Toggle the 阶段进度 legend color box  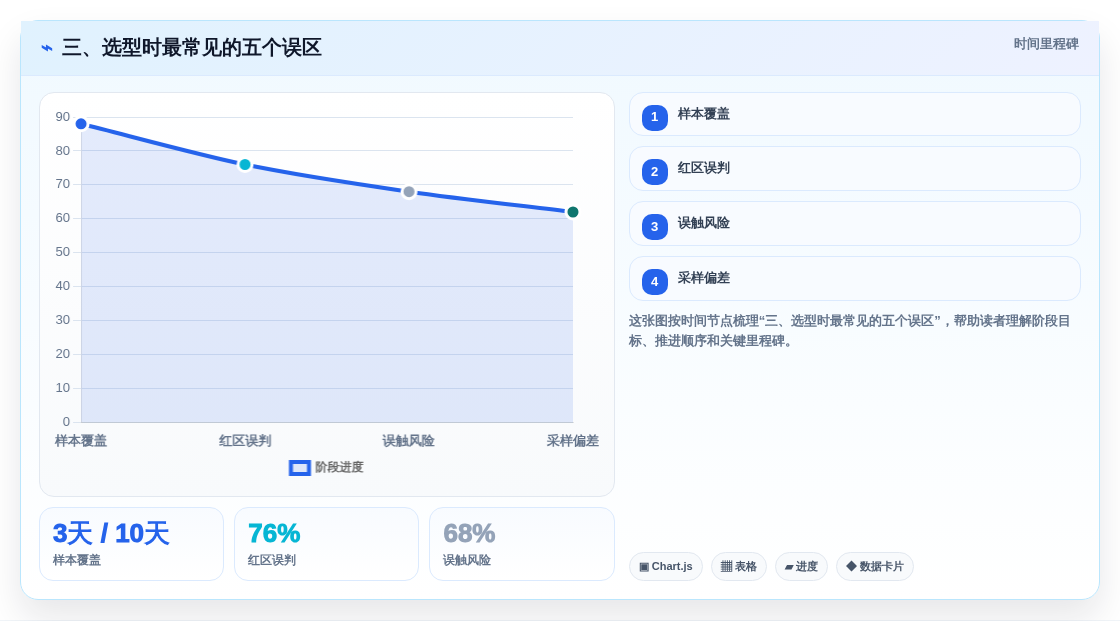(299, 468)
